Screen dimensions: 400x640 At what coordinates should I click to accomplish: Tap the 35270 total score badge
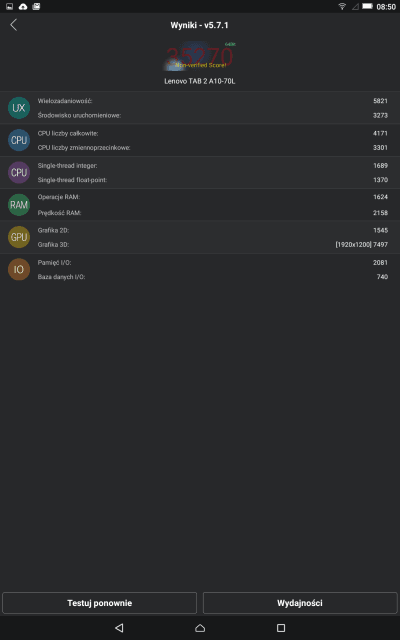click(200, 56)
